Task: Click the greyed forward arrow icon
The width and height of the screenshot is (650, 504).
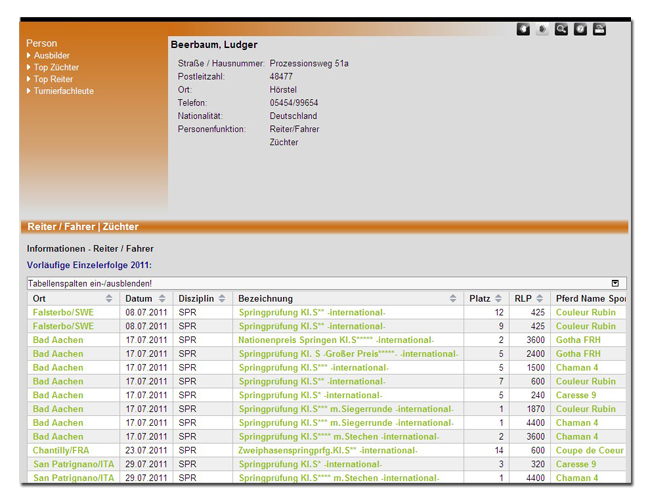Action: click(542, 30)
